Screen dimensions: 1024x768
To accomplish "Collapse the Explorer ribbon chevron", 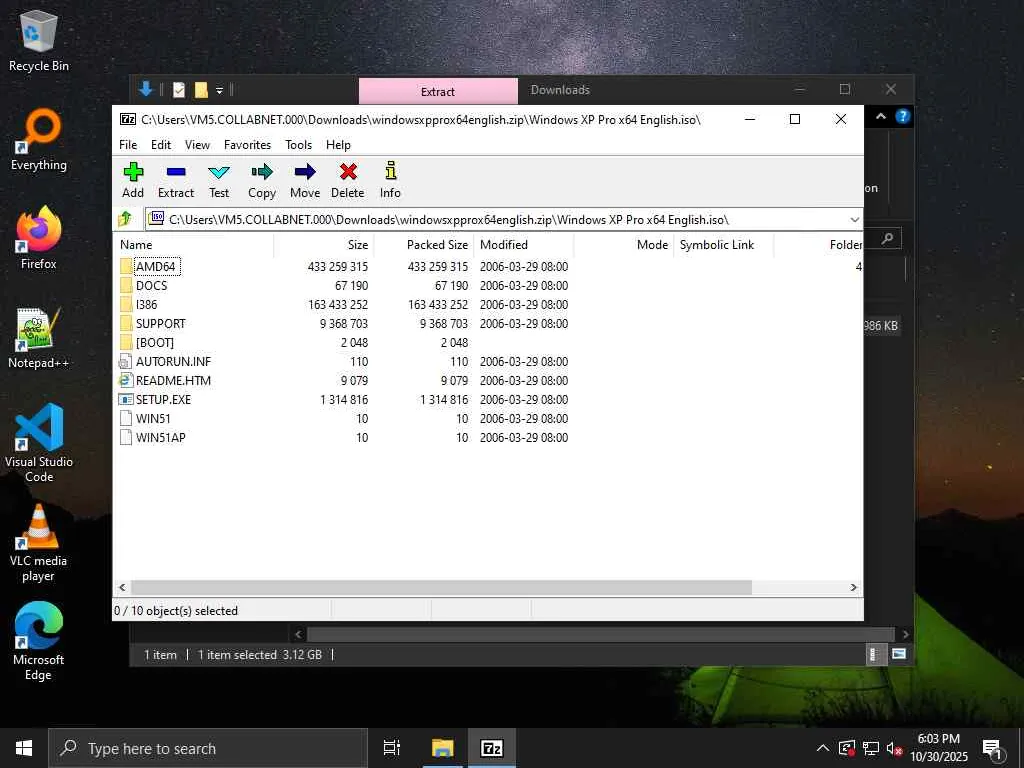I will tap(881, 116).
